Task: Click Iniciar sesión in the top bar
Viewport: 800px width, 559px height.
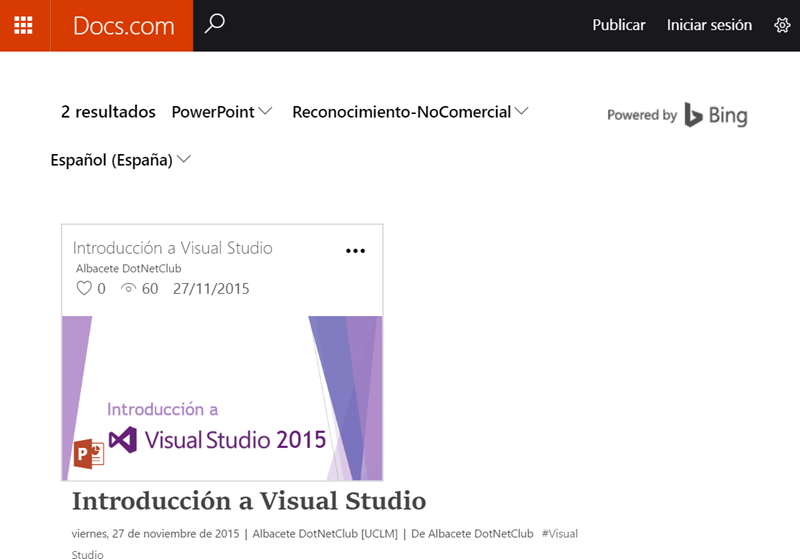Action: coord(709,25)
